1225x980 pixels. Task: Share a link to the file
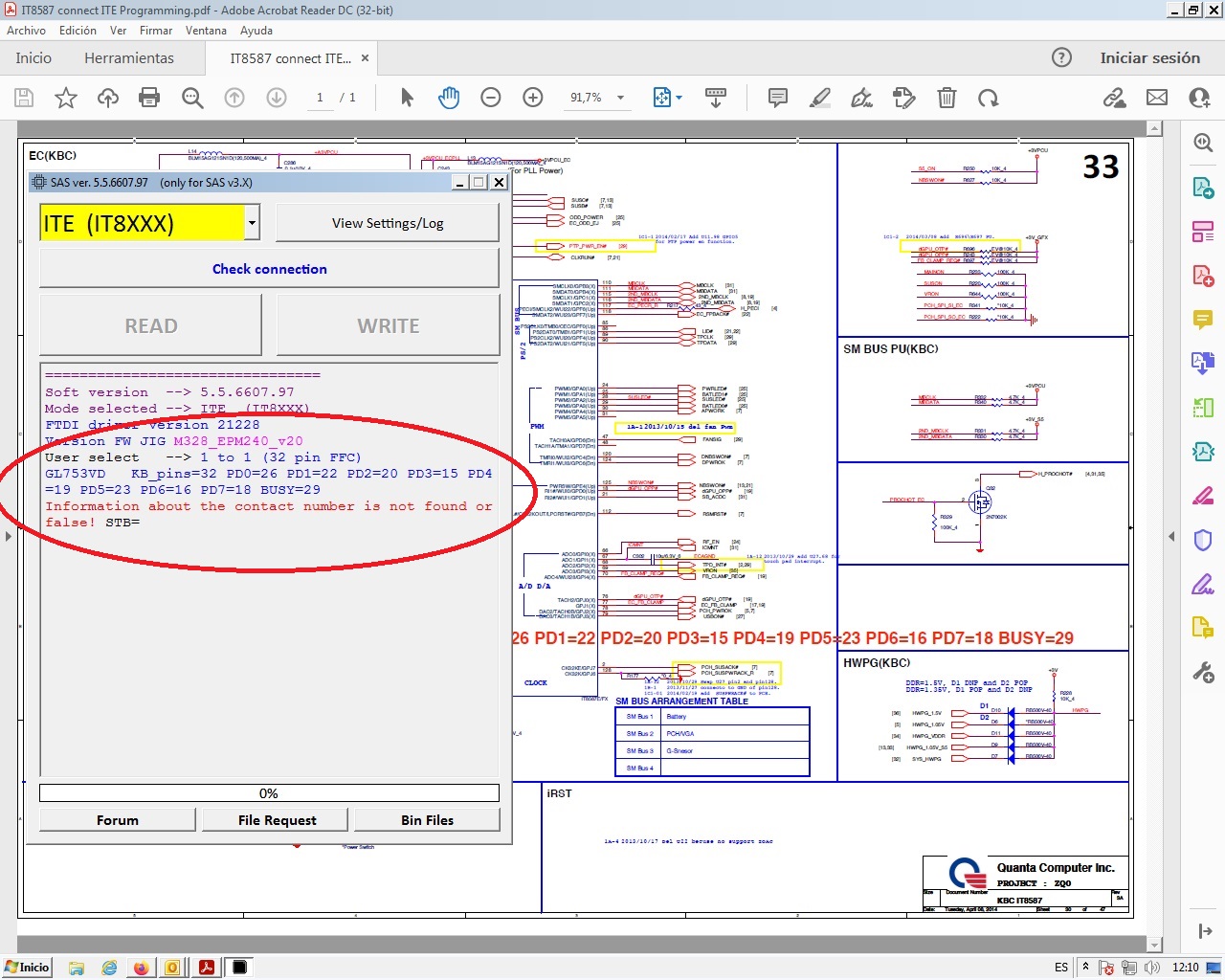tap(1115, 98)
